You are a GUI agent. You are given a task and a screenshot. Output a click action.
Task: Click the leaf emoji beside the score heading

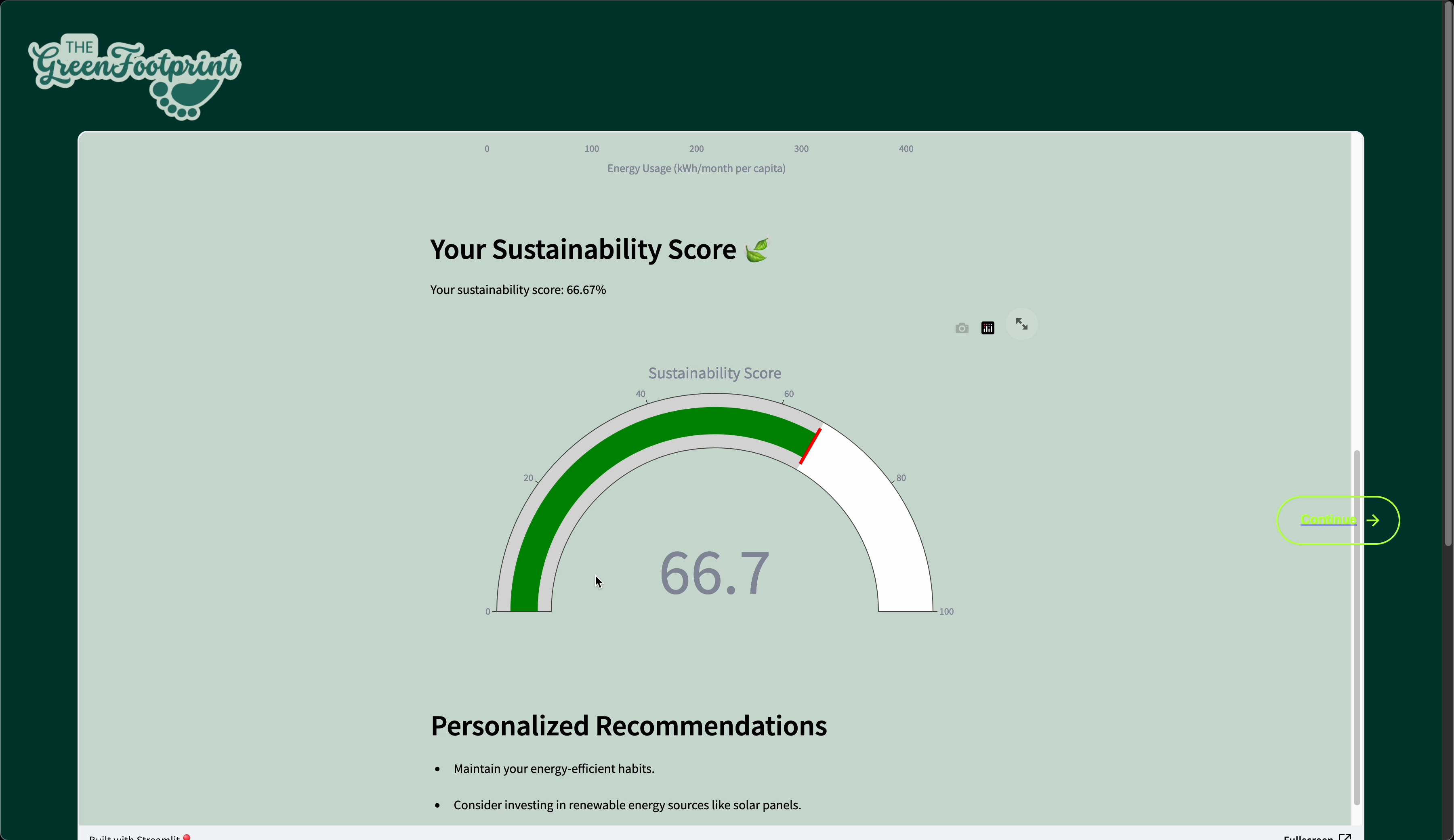pos(756,250)
